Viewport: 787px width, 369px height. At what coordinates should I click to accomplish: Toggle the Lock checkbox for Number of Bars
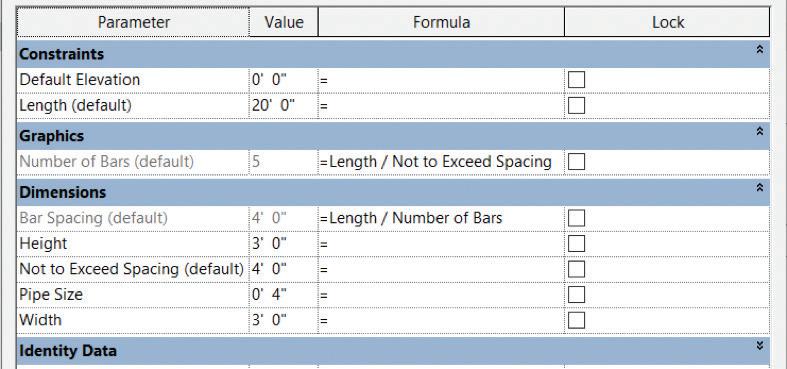[x=576, y=162]
